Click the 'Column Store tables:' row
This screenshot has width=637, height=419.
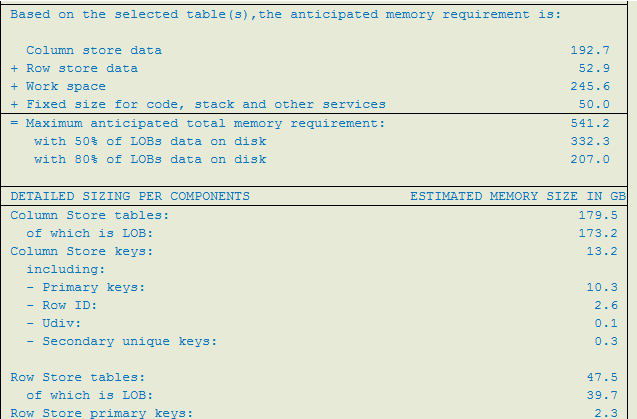[90, 214]
